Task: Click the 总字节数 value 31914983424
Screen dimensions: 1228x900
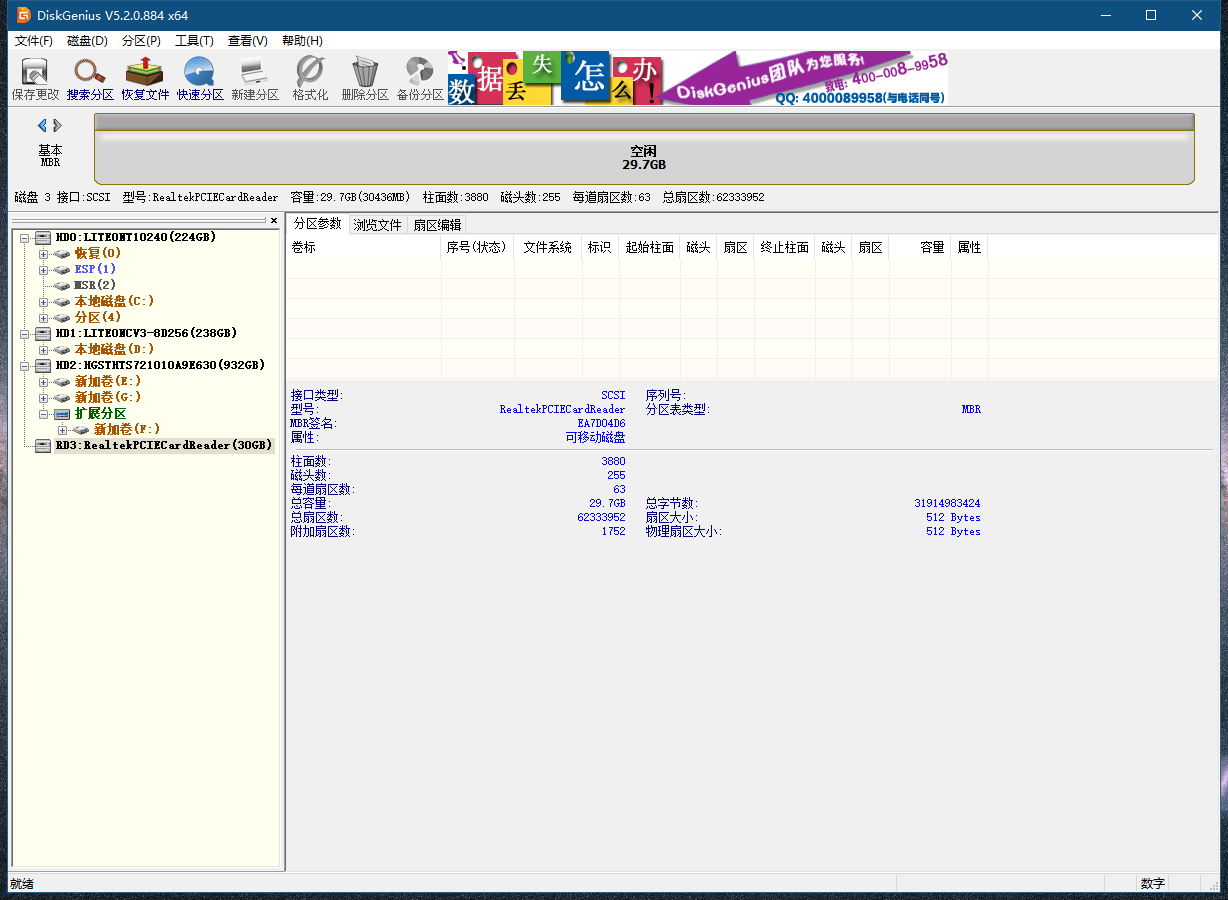Action: 947,504
